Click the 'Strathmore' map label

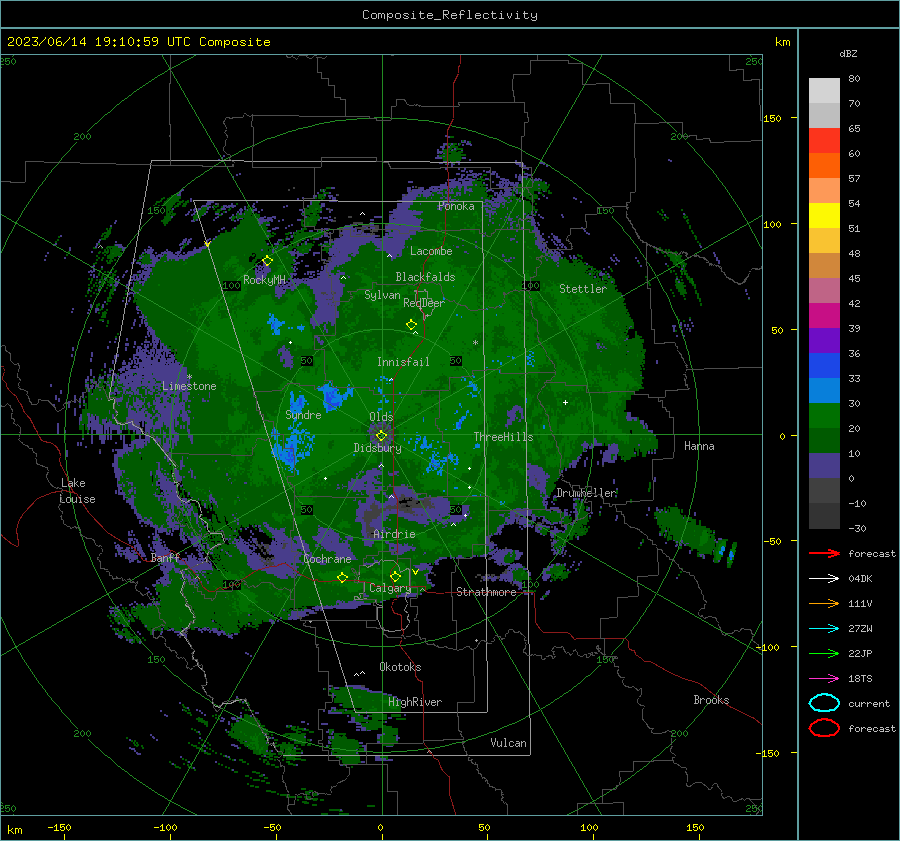(x=486, y=592)
